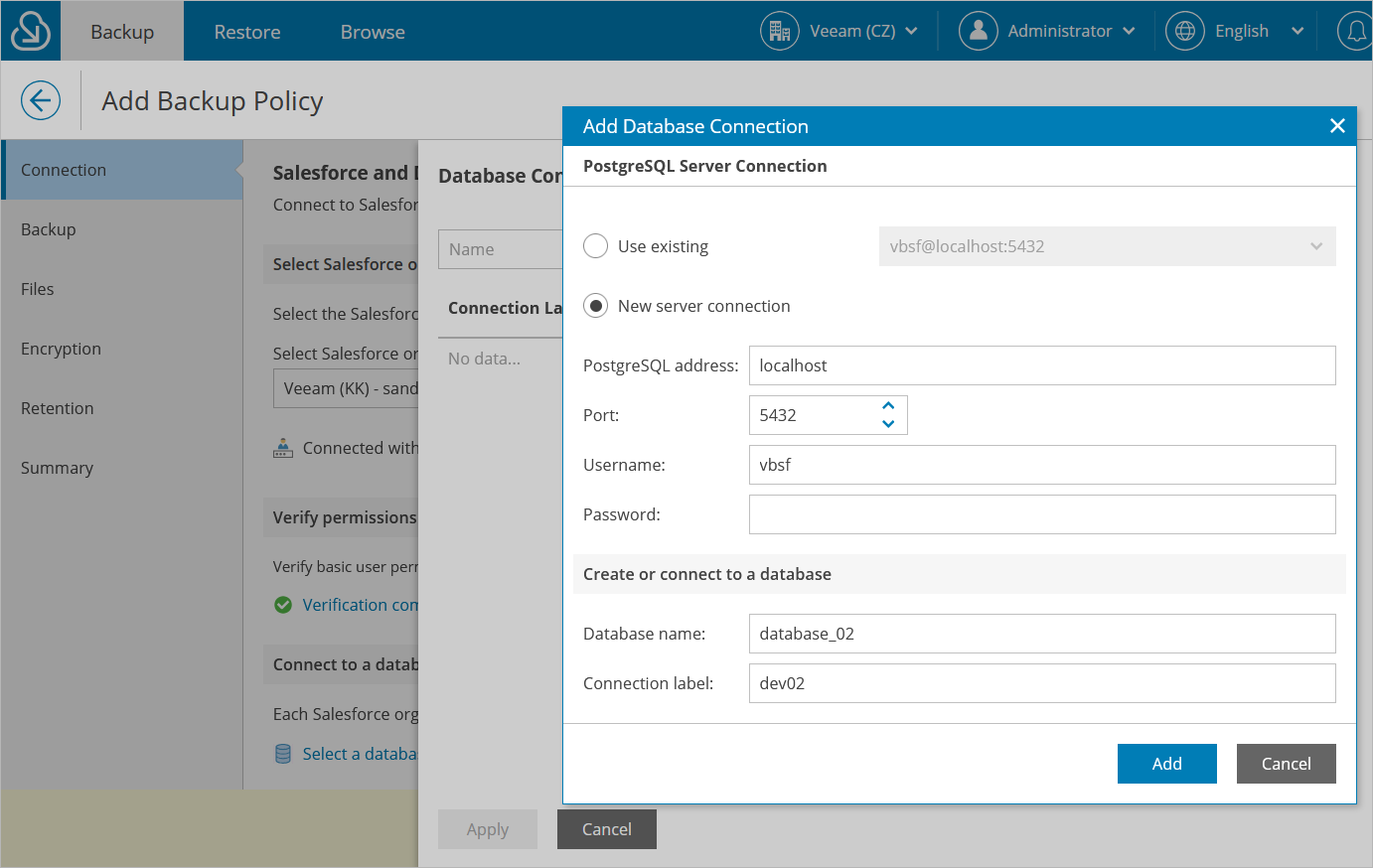Click the Port number field
This screenshot has width=1373, height=868.
[829, 415]
